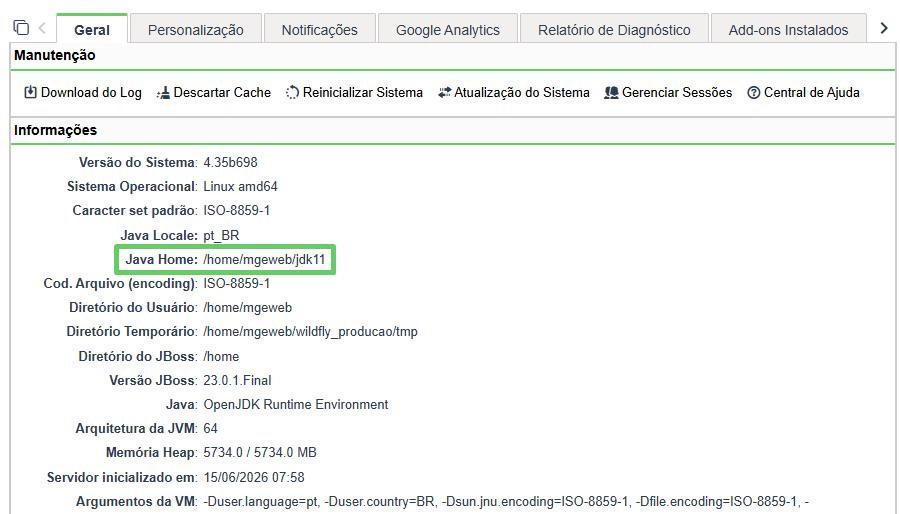Click the Download do Log icon

click(x=30, y=92)
